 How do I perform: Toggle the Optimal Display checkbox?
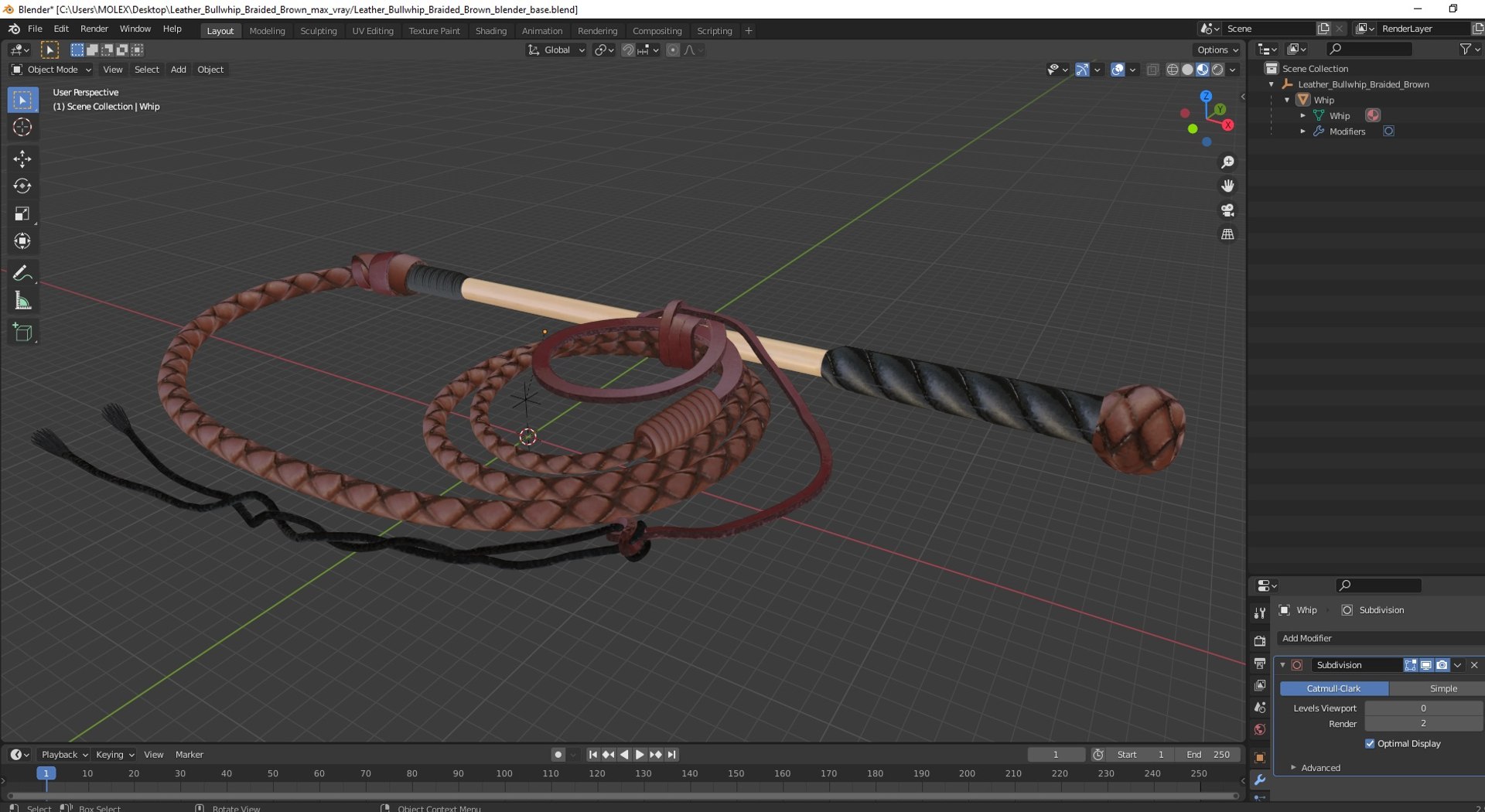[1370, 744]
